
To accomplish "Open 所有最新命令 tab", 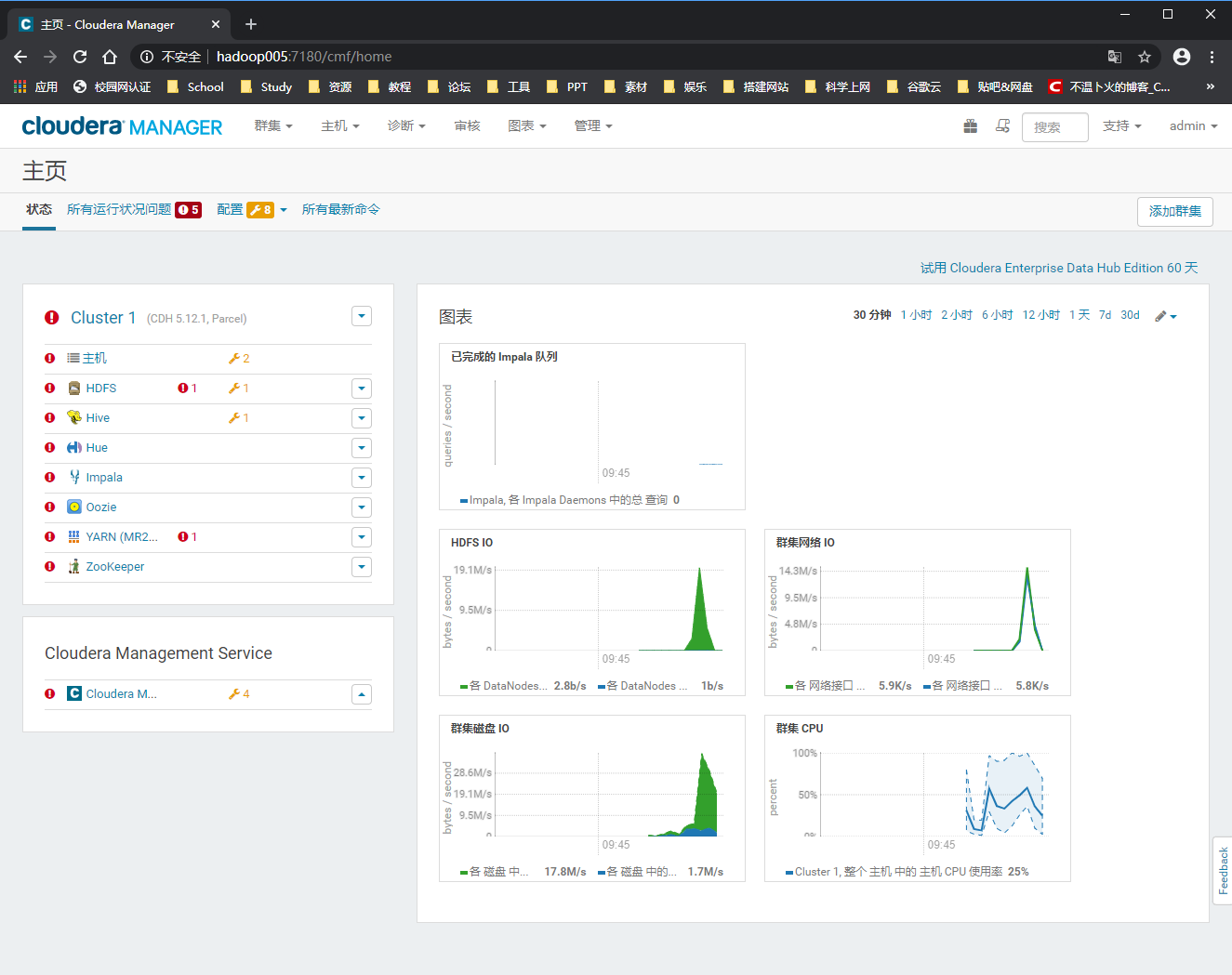I will point(341,210).
